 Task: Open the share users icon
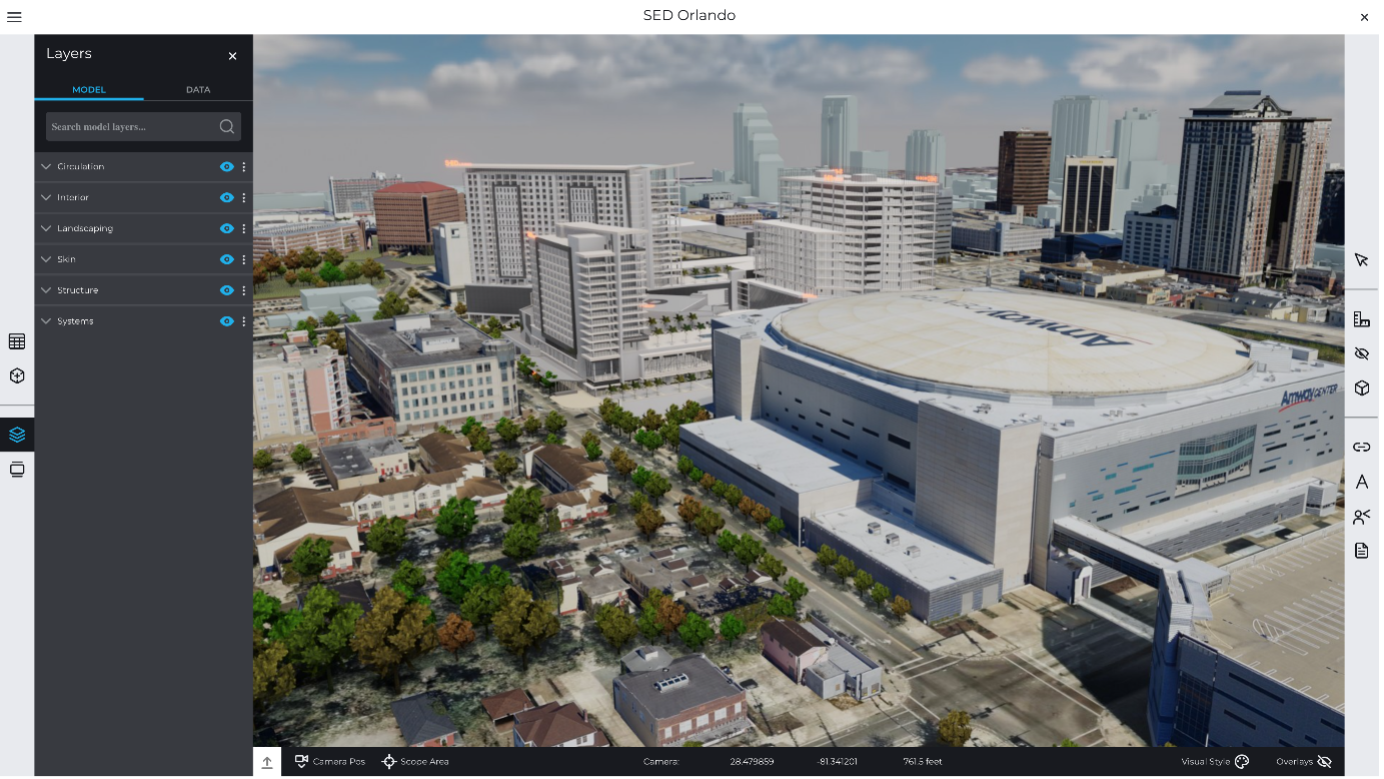click(1361, 516)
